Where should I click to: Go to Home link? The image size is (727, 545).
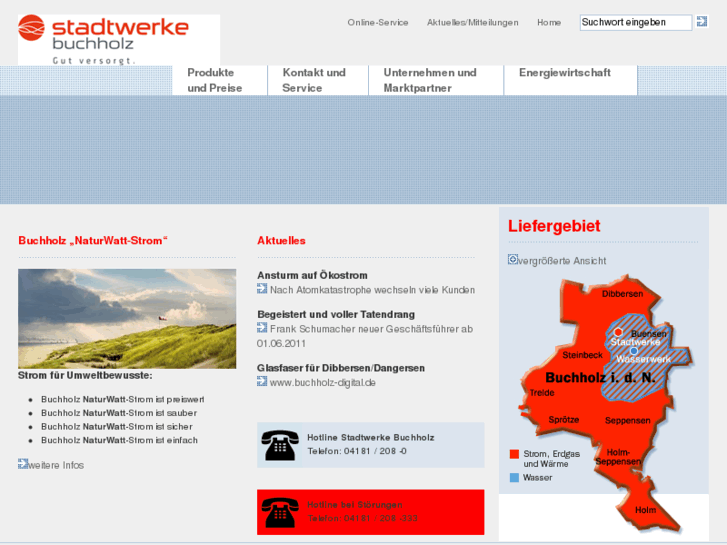549,22
